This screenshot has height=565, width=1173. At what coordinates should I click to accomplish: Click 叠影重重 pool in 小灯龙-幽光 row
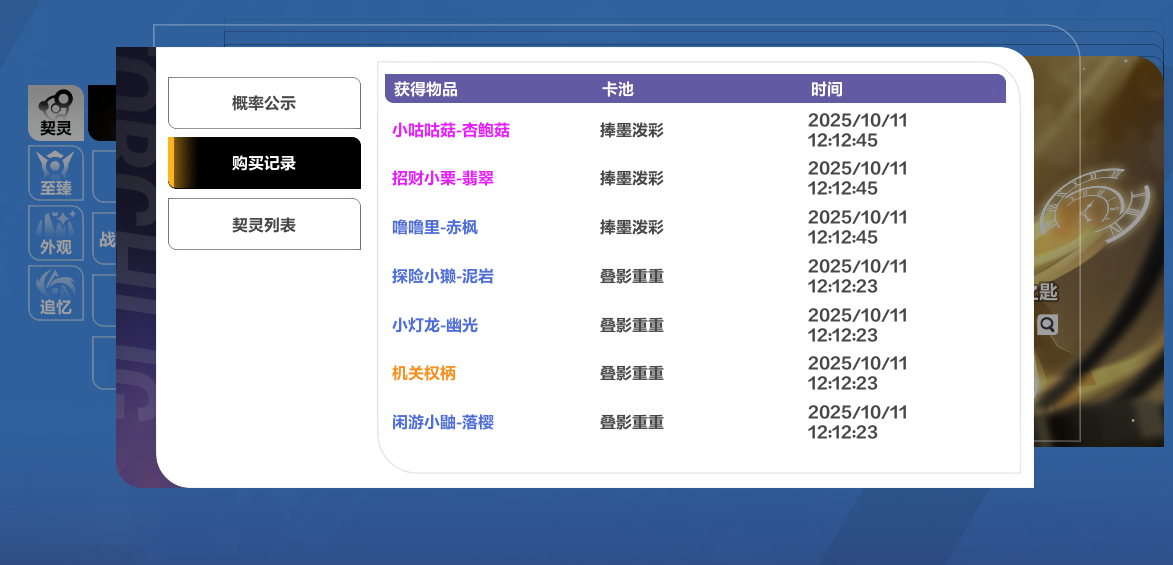click(x=631, y=325)
